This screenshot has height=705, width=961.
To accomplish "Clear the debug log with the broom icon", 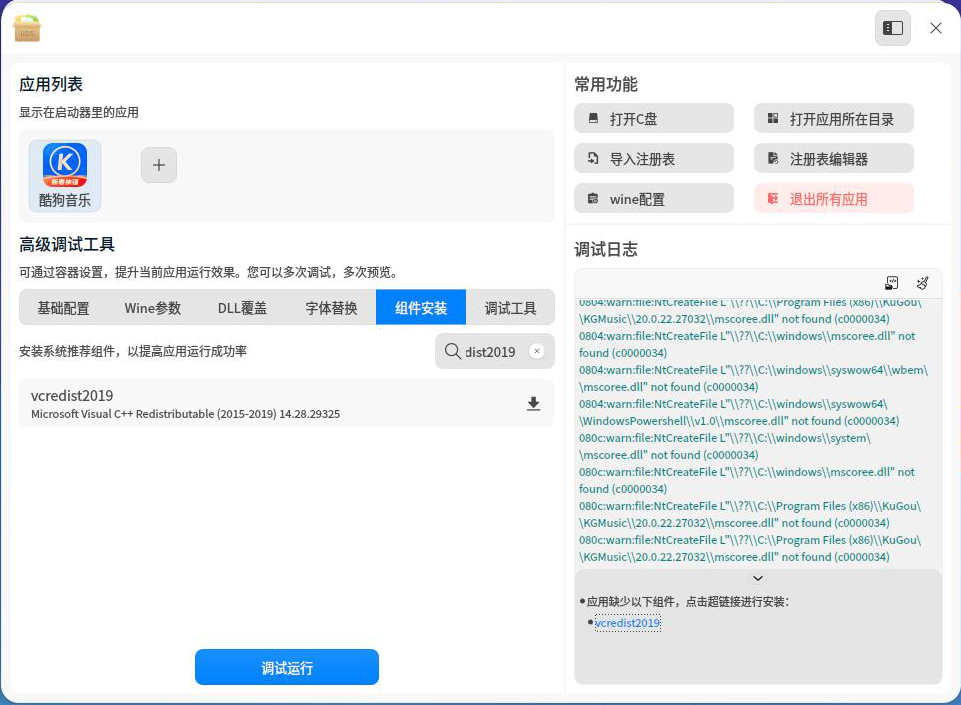I will pyautogui.click(x=922, y=283).
